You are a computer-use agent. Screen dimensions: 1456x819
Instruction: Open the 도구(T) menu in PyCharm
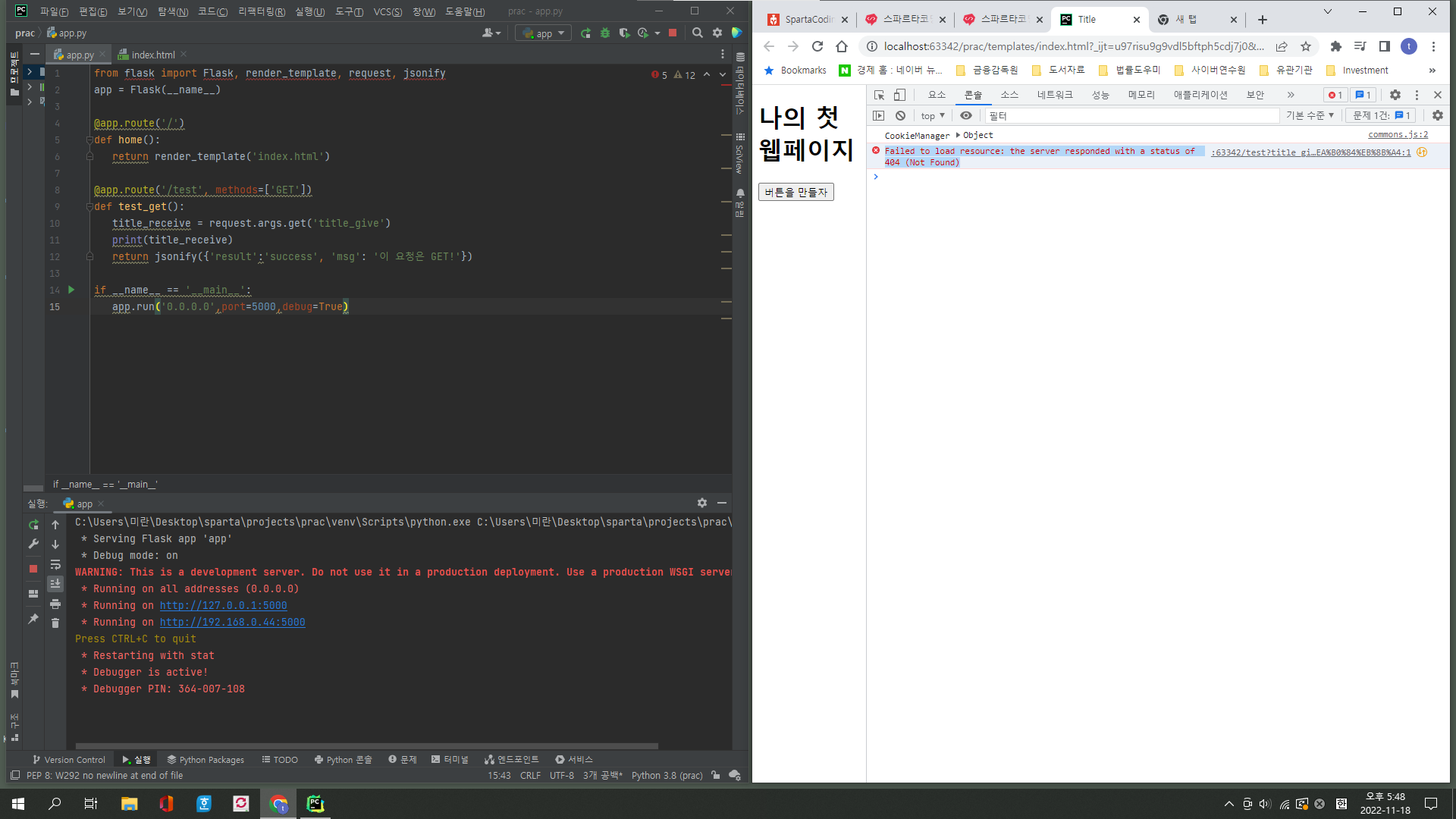pos(349,11)
